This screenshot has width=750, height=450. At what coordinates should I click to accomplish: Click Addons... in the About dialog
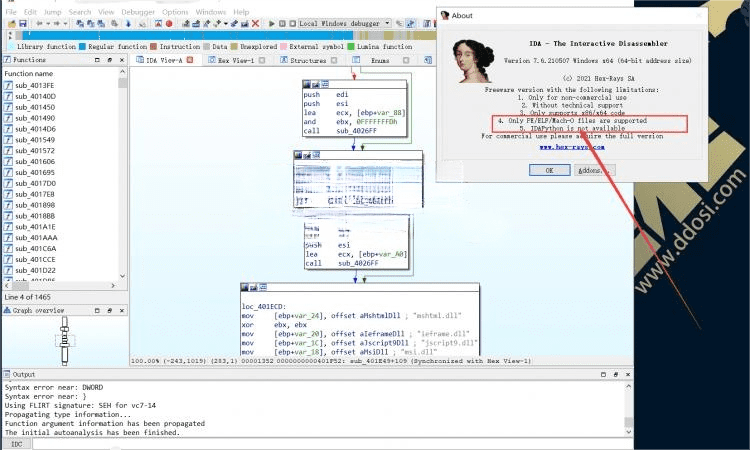(595, 170)
